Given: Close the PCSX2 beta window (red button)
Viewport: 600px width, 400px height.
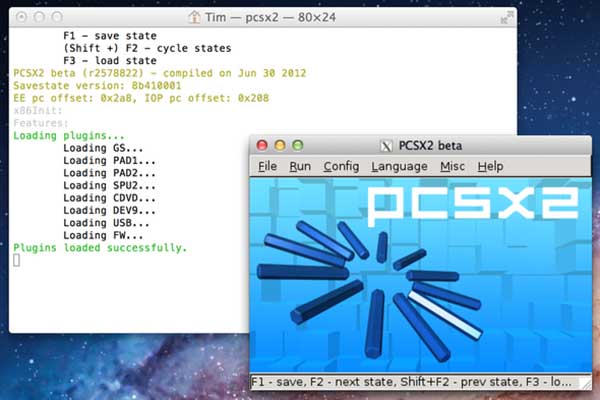Looking at the screenshot, I should click(262, 145).
